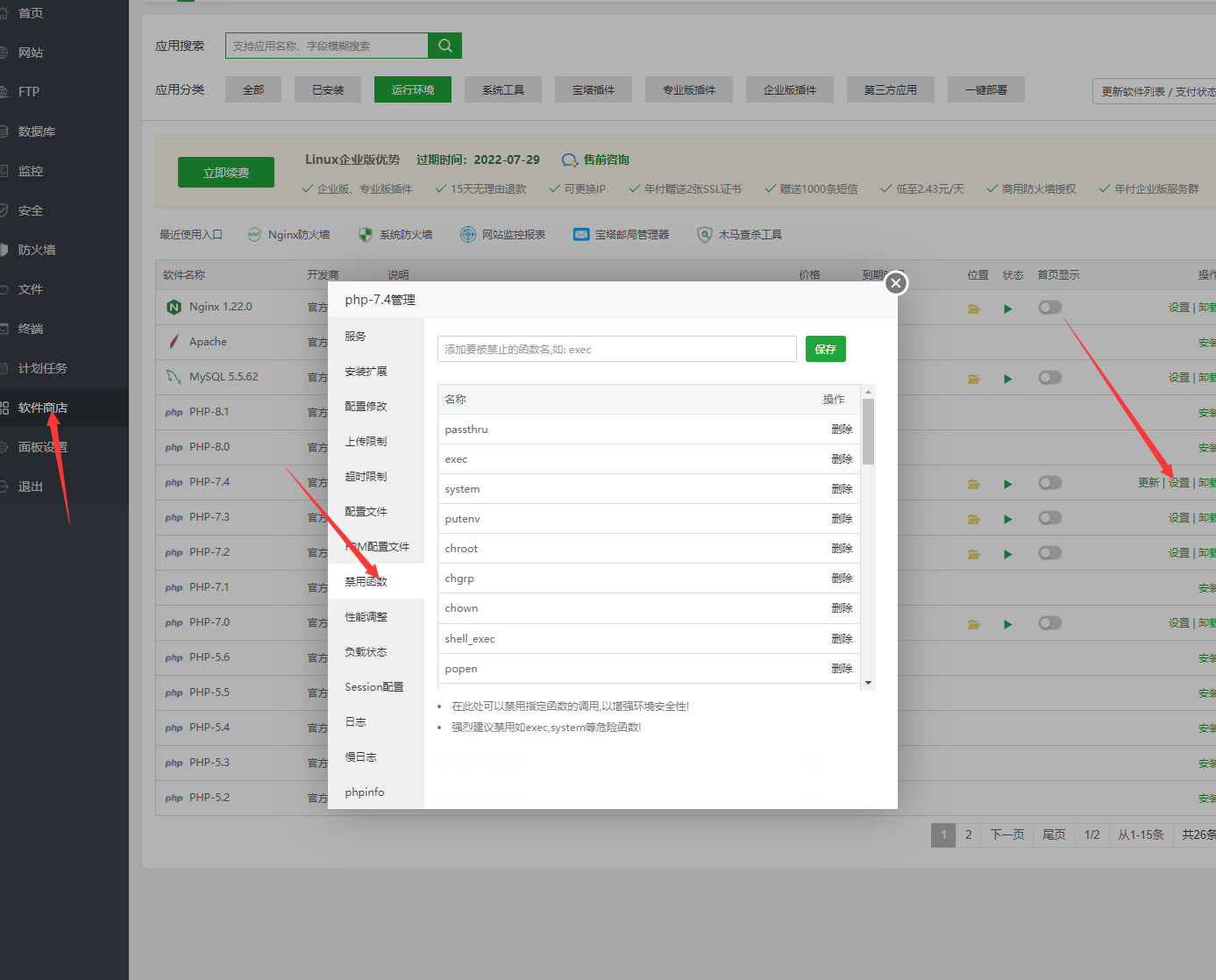Click the php icon beside PHP-7.4
This screenshot has height=980, width=1216.
click(174, 482)
